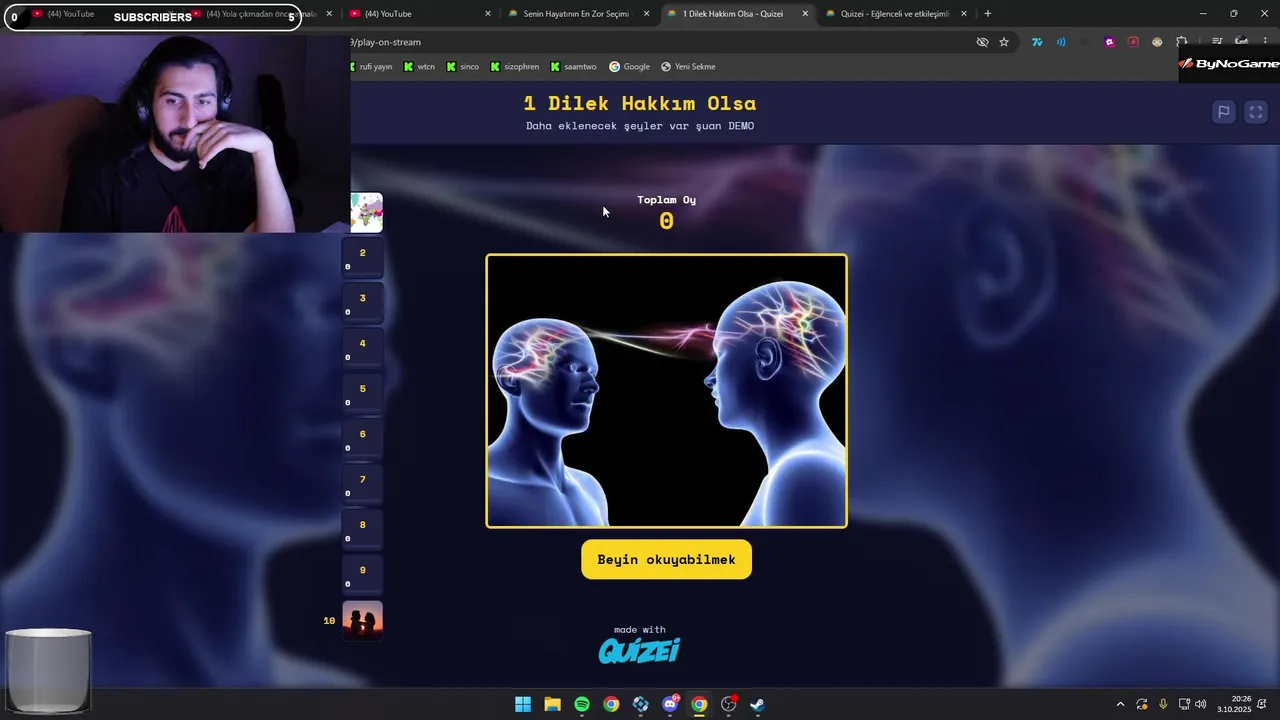This screenshot has width=1280, height=720.
Task: Select the first thumbnail in the side list
Action: (x=366, y=212)
